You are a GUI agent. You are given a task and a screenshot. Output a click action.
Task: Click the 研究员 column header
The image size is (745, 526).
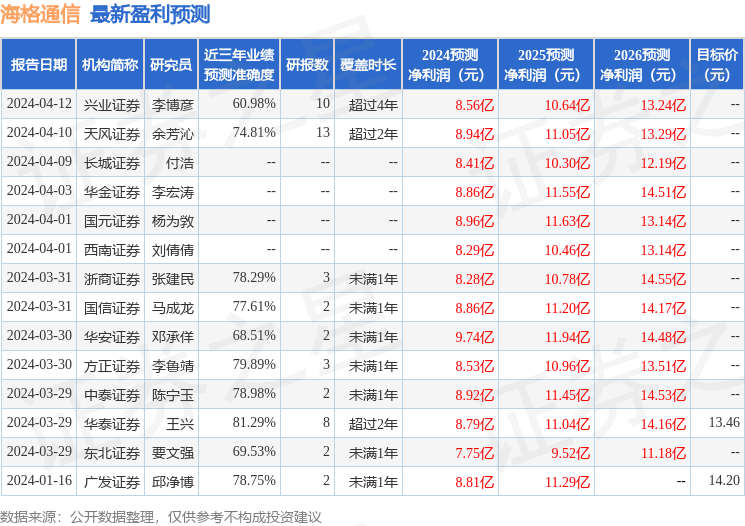click(x=171, y=65)
